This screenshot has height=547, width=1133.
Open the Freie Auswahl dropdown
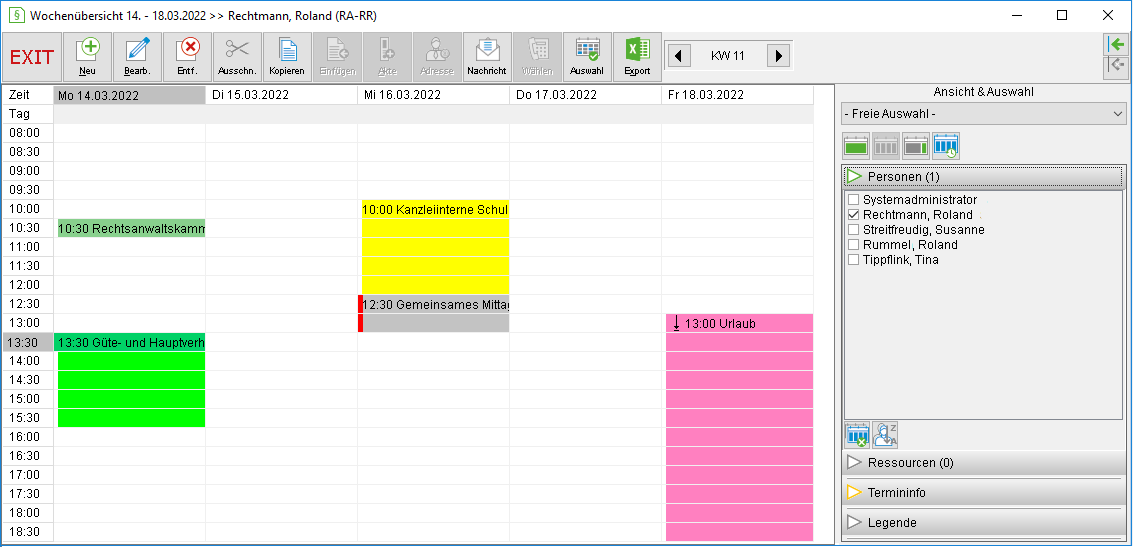click(983, 114)
